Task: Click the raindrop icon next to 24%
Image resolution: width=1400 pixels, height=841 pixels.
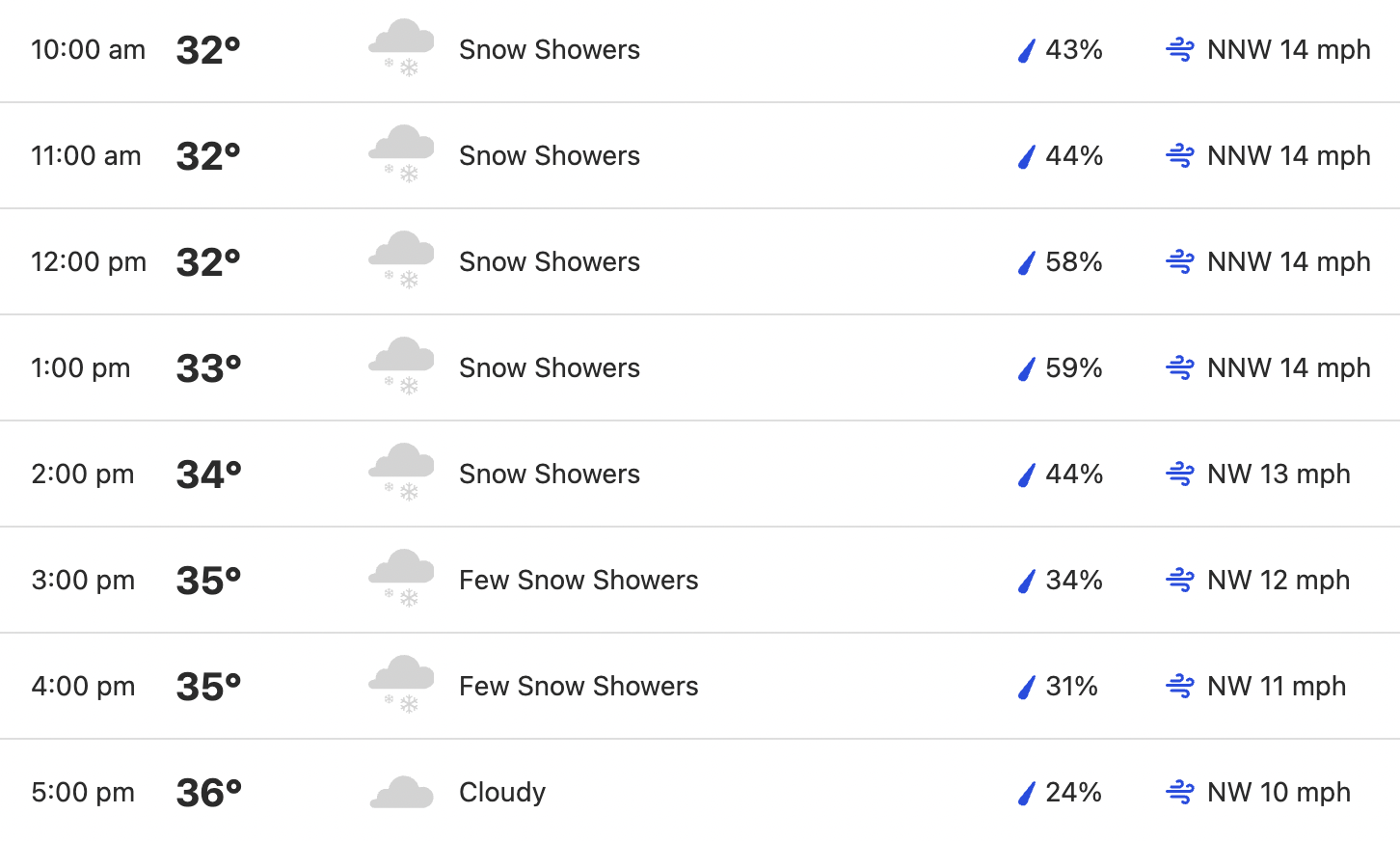Action: (x=1027, y=793)
